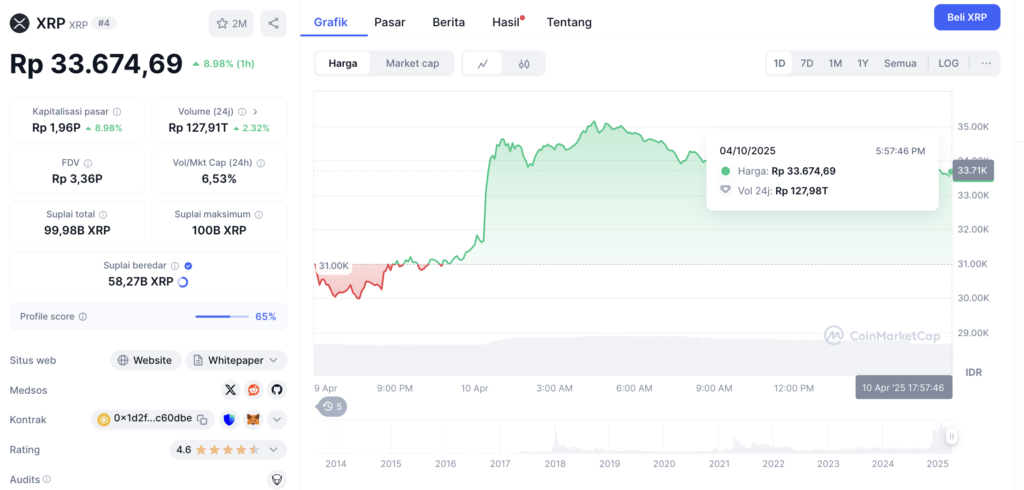Click the 31.00K opening price label
Viewport: 1024px width, 490px height.
[x=334, y=266]
